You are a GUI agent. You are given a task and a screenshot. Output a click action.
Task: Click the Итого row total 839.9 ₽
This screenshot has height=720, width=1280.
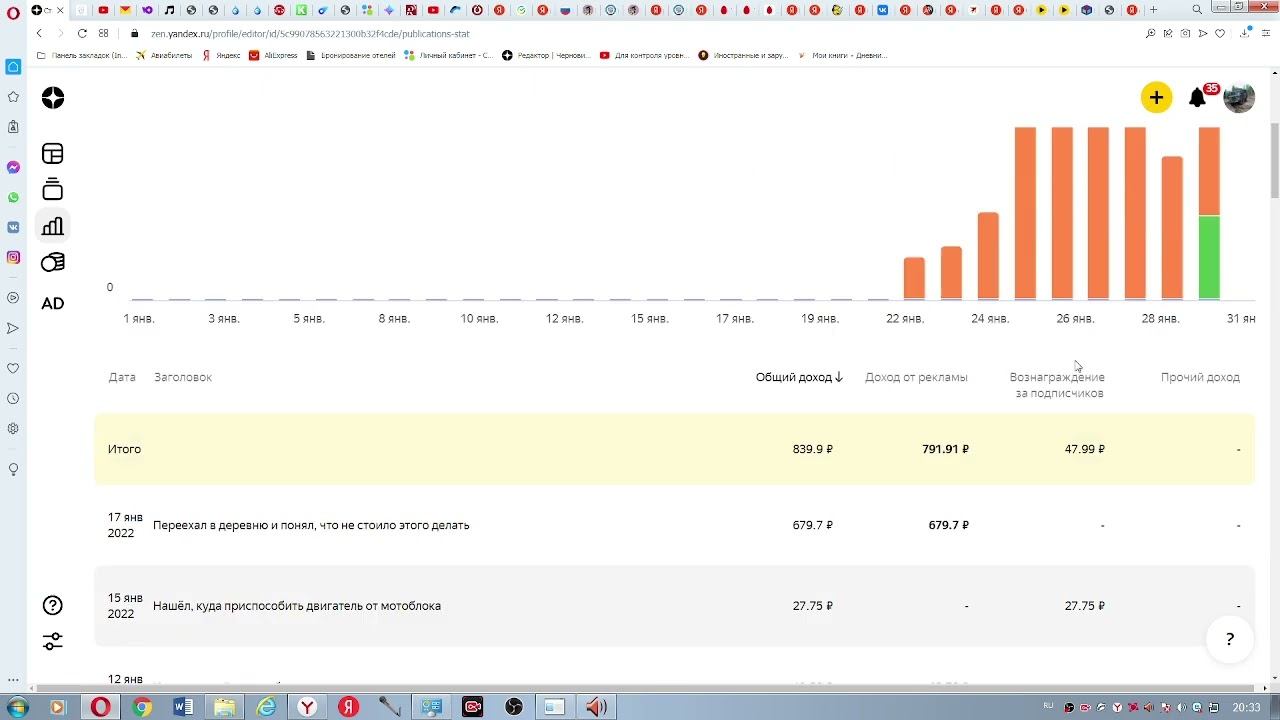point(813,449)
